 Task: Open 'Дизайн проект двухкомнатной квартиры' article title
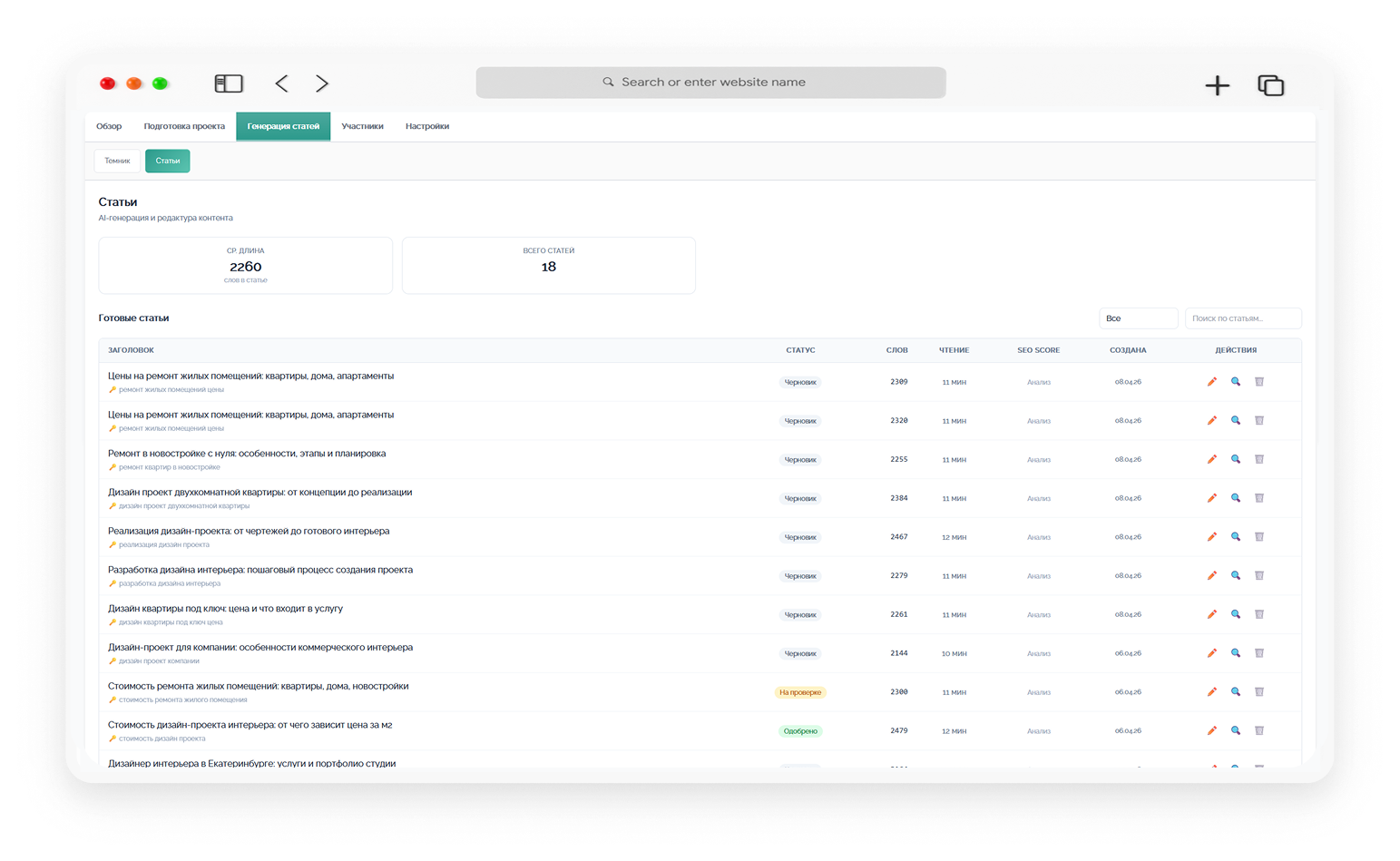[260, 493]
